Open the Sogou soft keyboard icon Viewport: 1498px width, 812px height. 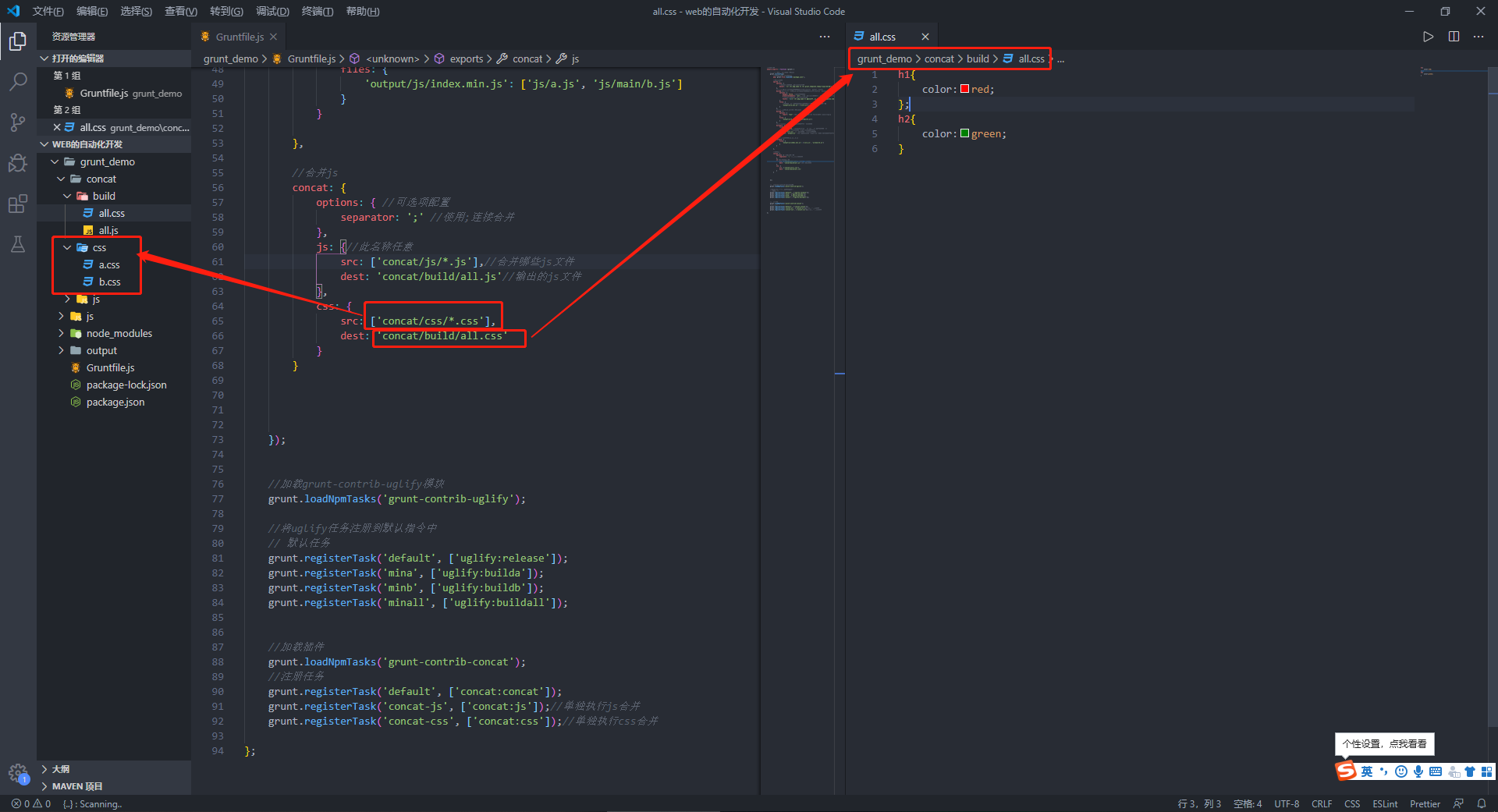click(1436, 771)
